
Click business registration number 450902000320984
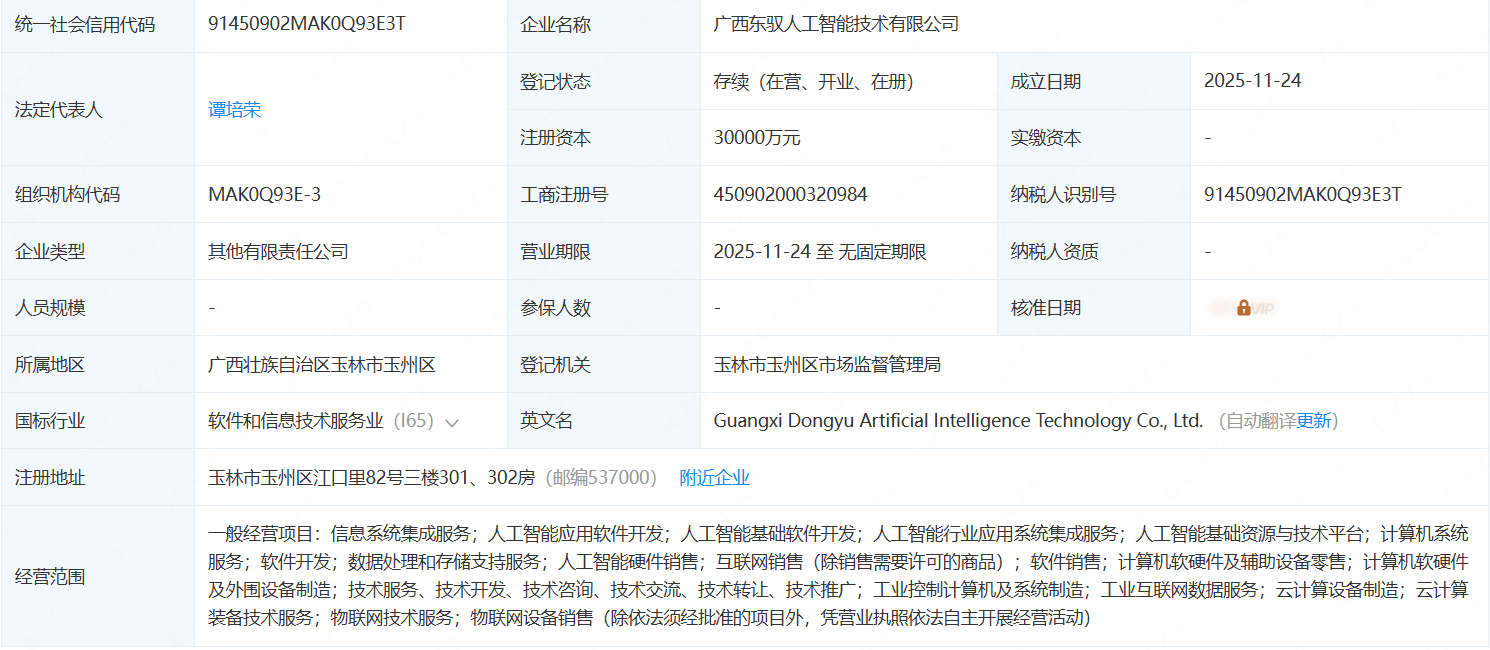point(790,195)
